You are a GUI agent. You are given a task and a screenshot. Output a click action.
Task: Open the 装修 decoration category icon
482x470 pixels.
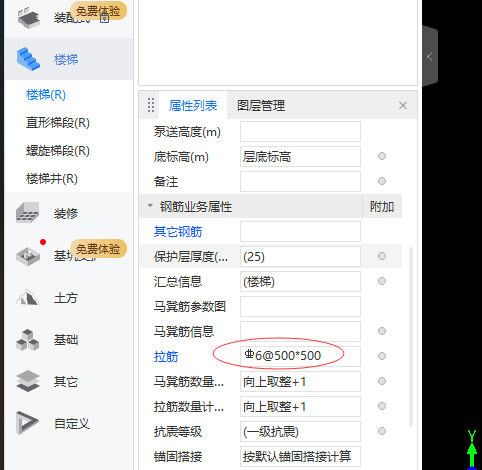(x=28, y=212)
